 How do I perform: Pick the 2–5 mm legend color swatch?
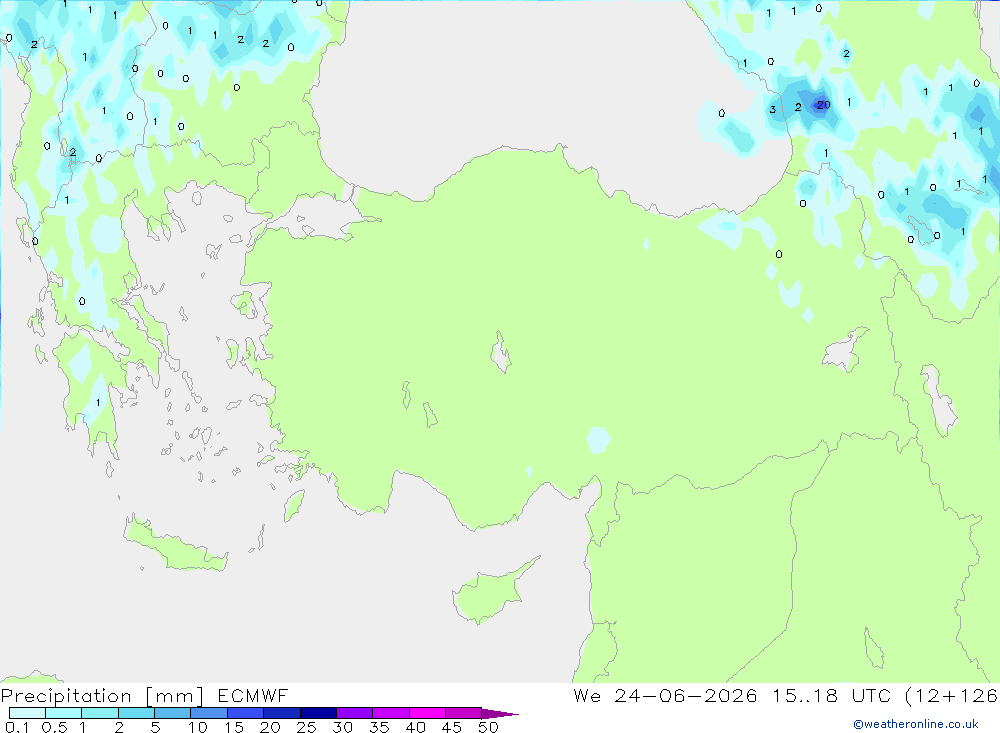point(136,713)
